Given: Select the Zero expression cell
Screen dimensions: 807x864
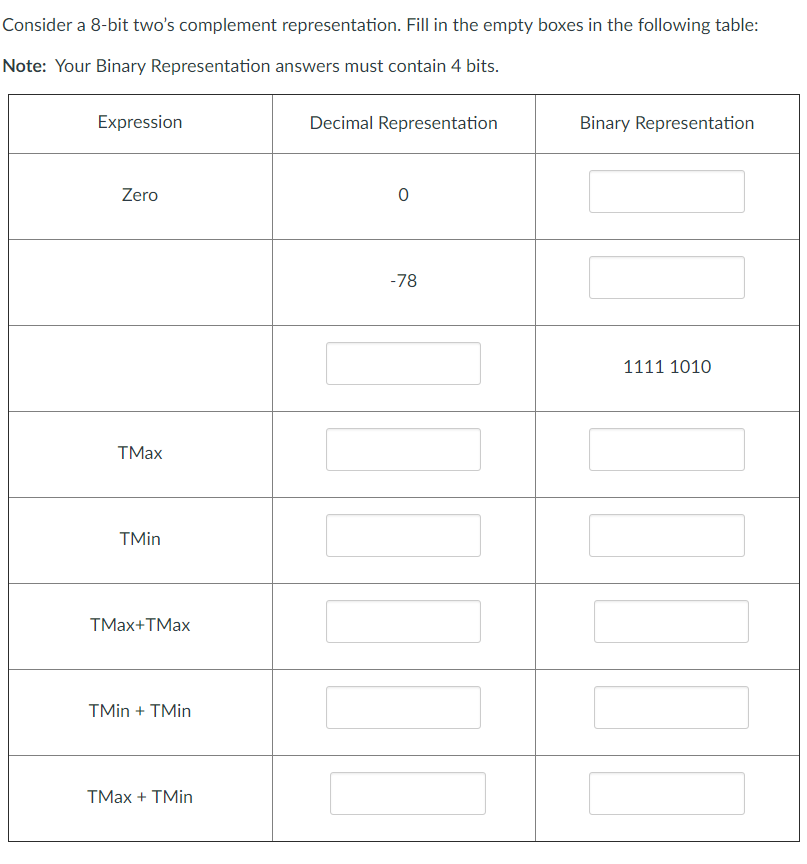Looking at the screenshot, I should (139, 195).
